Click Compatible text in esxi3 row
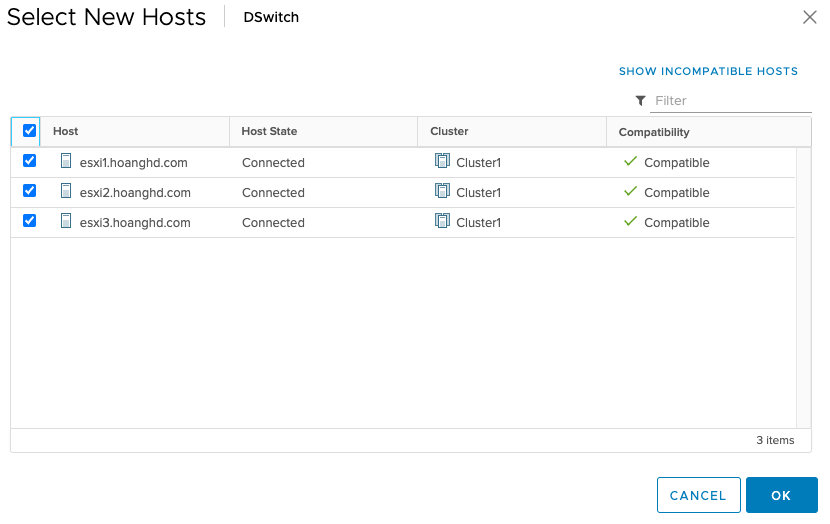 coord(676,223)
